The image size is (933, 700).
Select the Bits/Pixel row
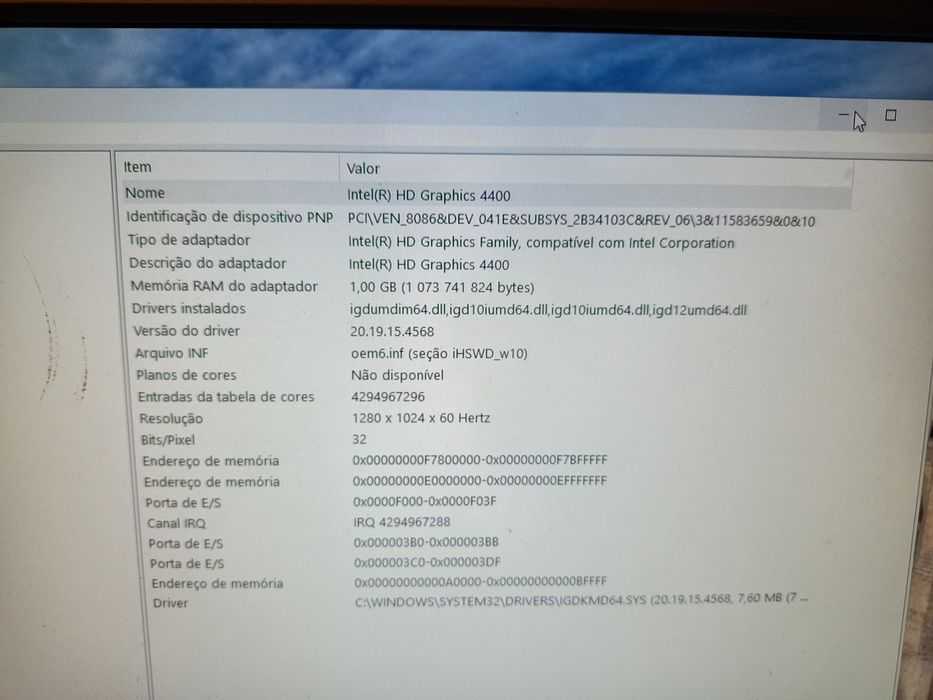click(253, 439)
